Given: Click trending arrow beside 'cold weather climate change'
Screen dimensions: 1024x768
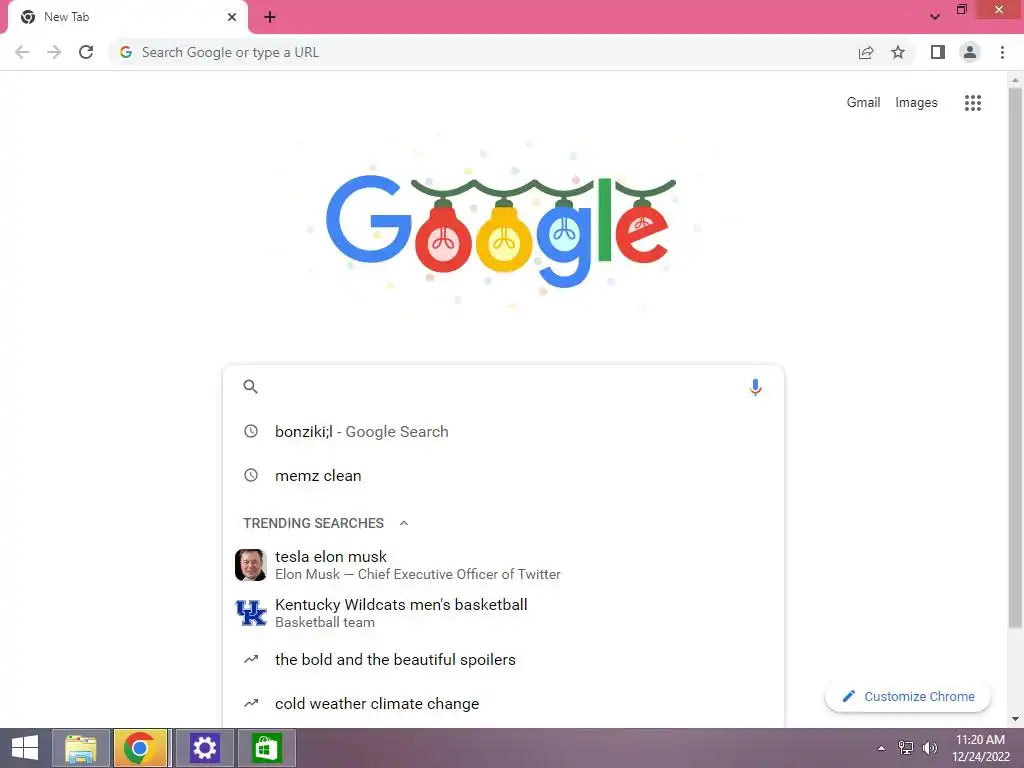Looking at the screenshot, I should (x=251, y=703).
